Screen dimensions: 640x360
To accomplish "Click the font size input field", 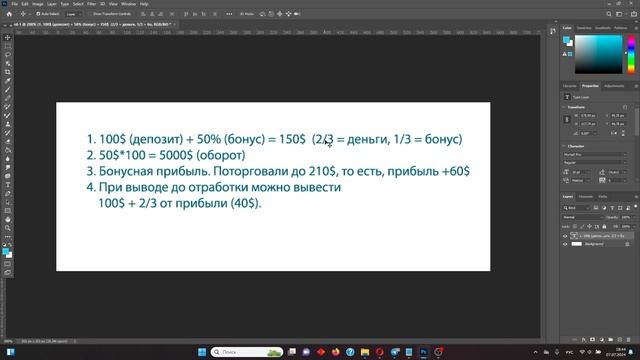I will [x=579, y=172].
